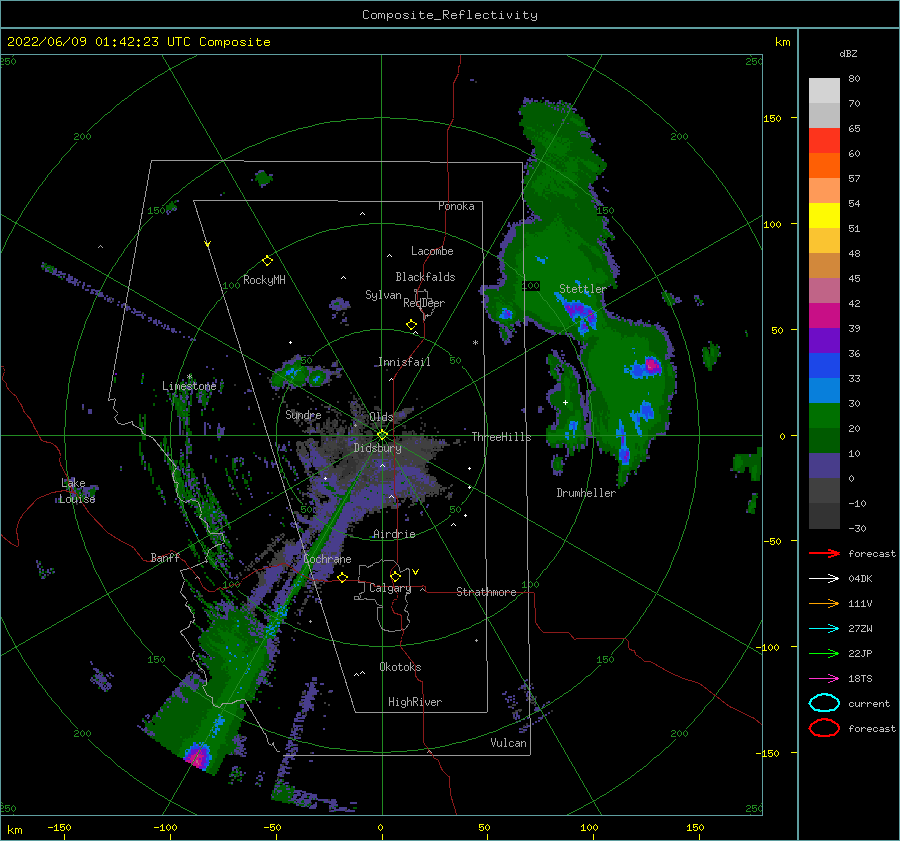This screenshot has width=900, height=841.
Task: Click the Drumheller town label
Action: [x=586, y=493]
